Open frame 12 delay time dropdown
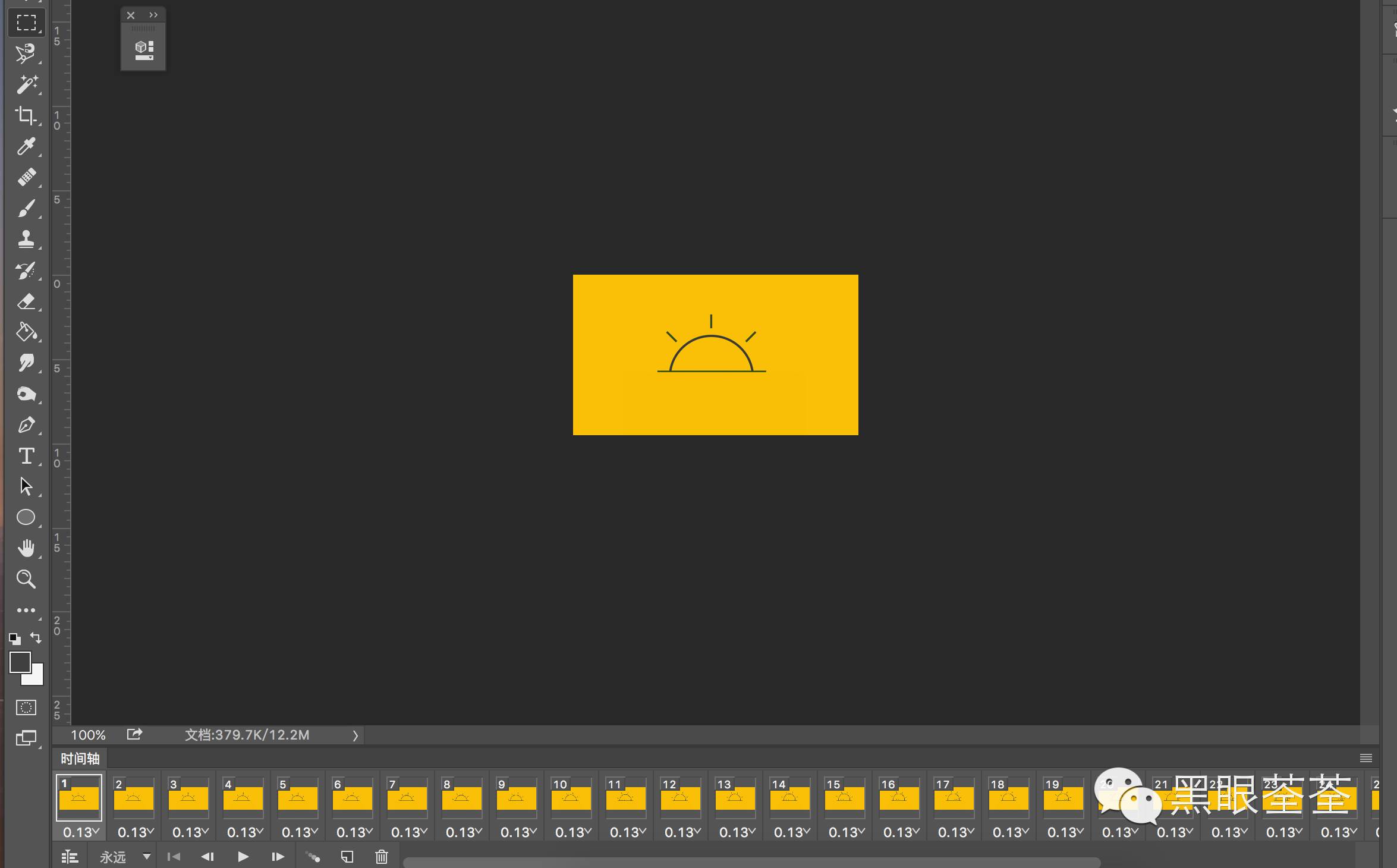 (682, 832)
